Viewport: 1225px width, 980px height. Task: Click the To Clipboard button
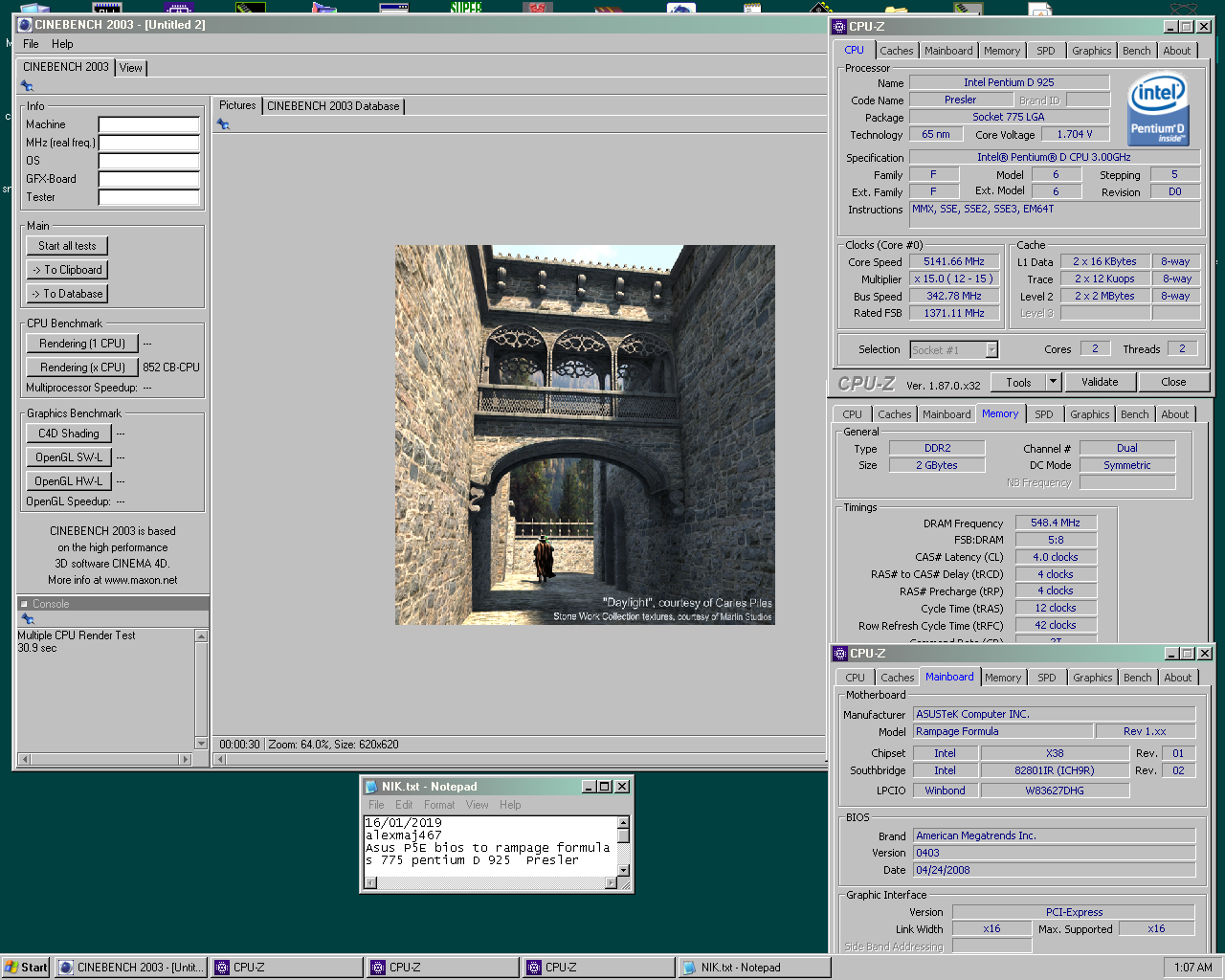click(67, 270)
